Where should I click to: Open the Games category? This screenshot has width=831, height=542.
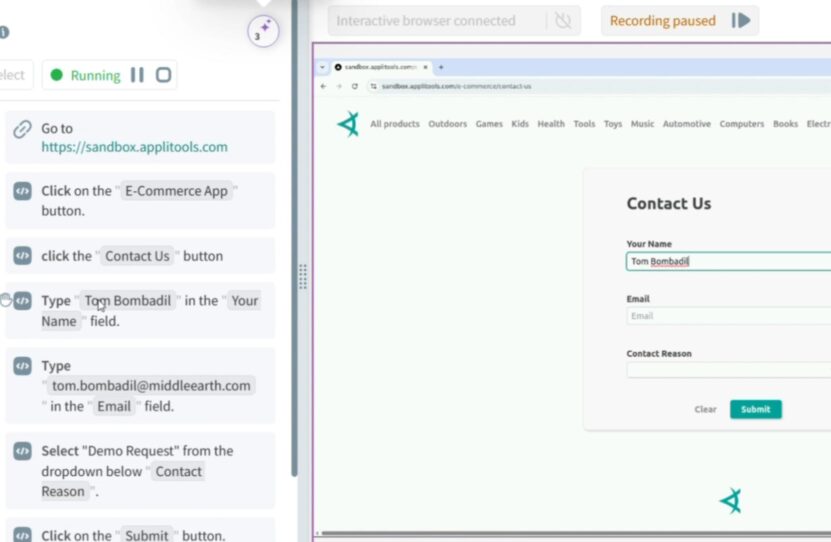pyautogui.click(x=489, y=123)
